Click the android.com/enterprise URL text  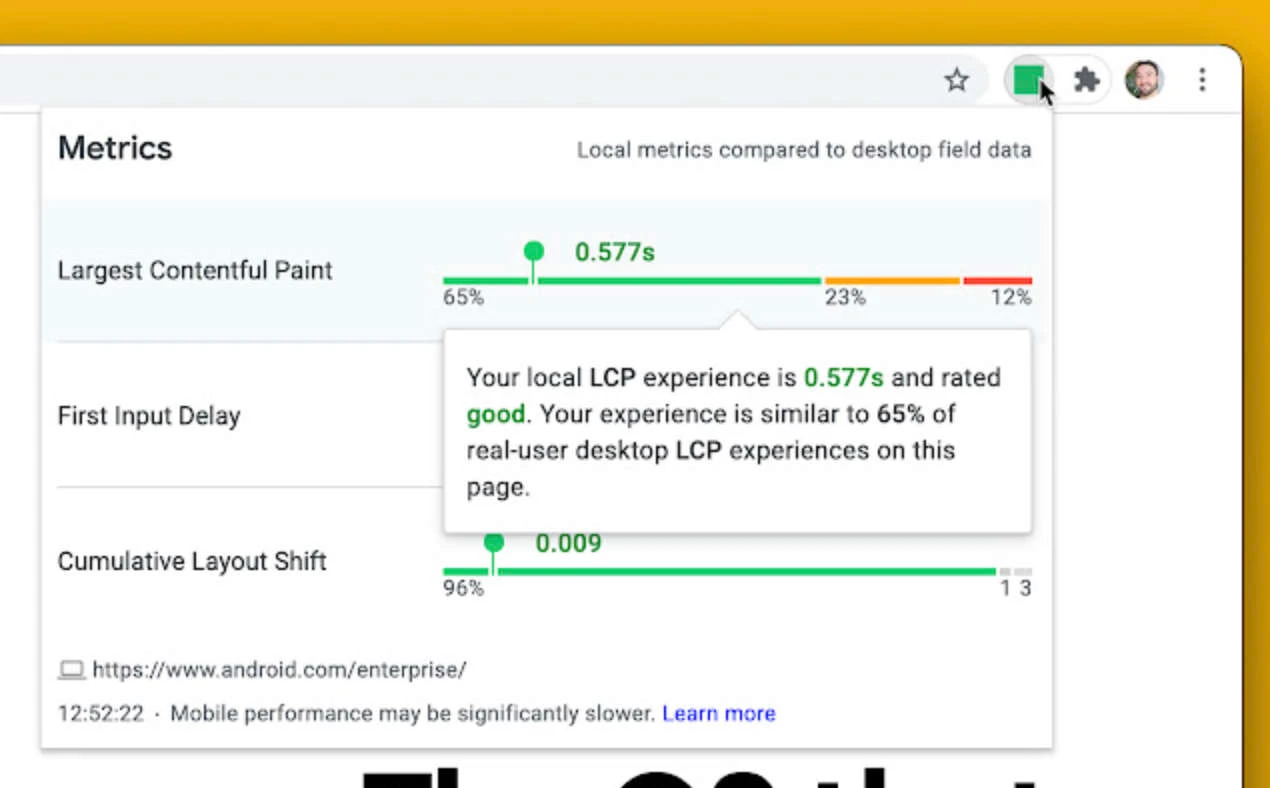tap(279, 670)
